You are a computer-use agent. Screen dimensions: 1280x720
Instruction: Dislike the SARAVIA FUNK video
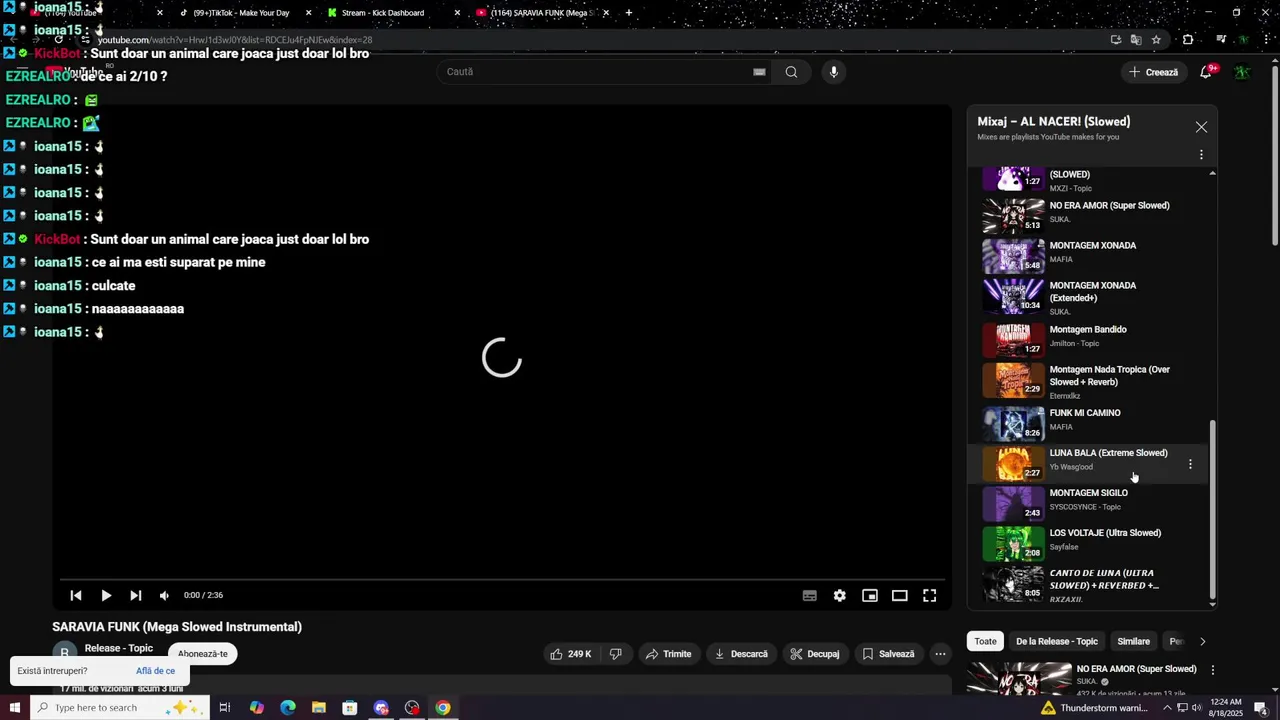[x=616, y=654]
